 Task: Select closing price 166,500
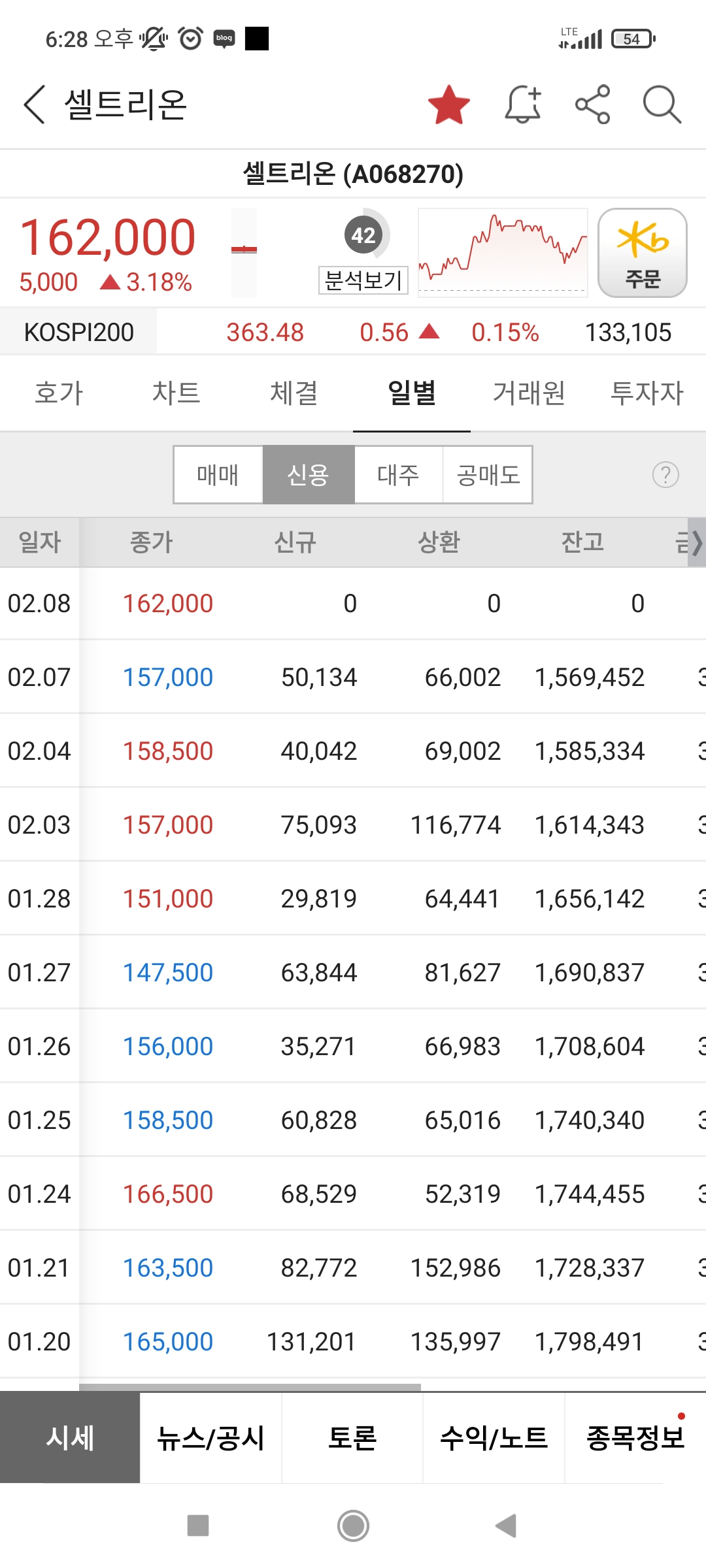click(x=168, y=1194)
